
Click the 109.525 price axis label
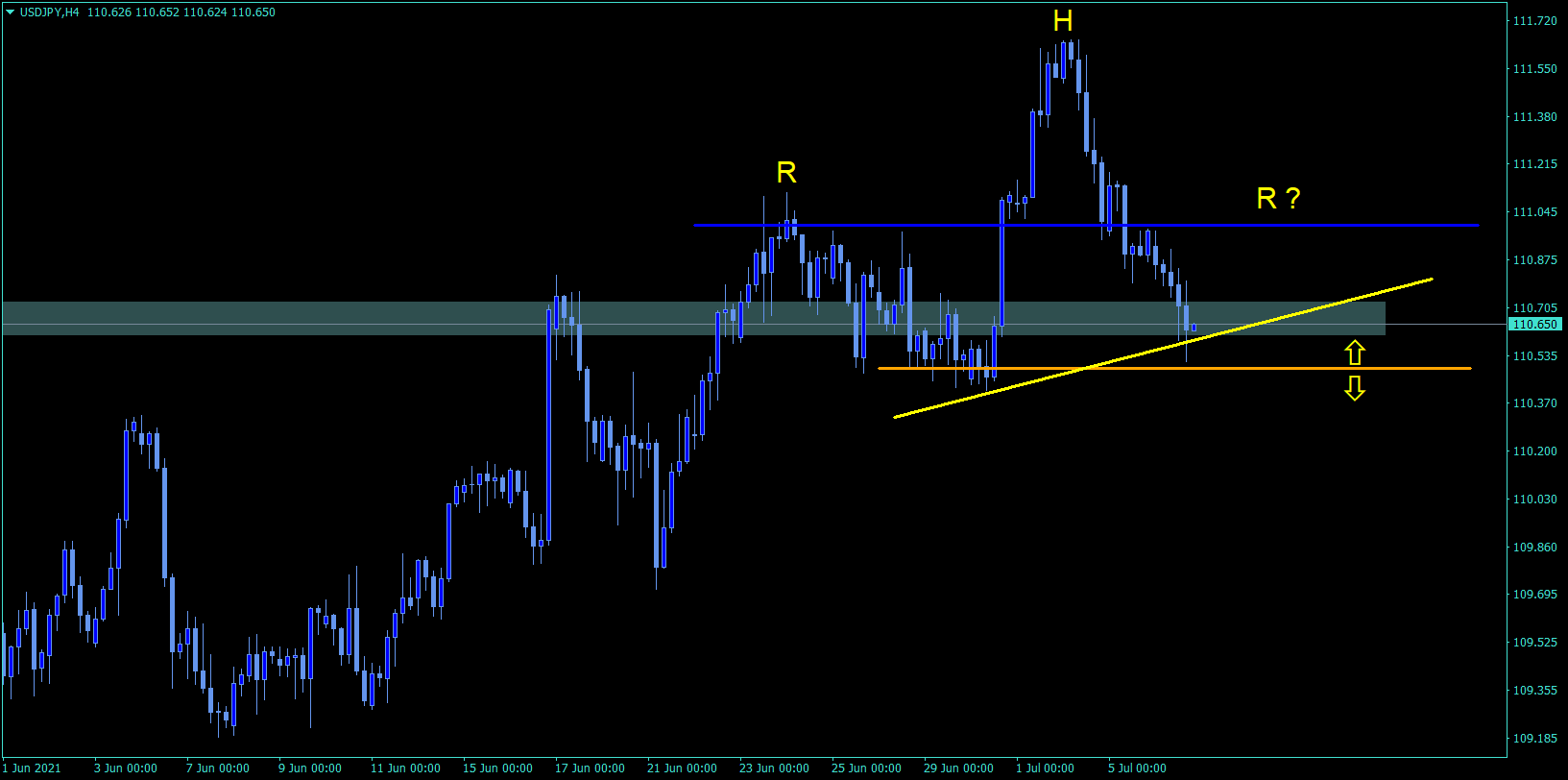tap(1534, 643)
